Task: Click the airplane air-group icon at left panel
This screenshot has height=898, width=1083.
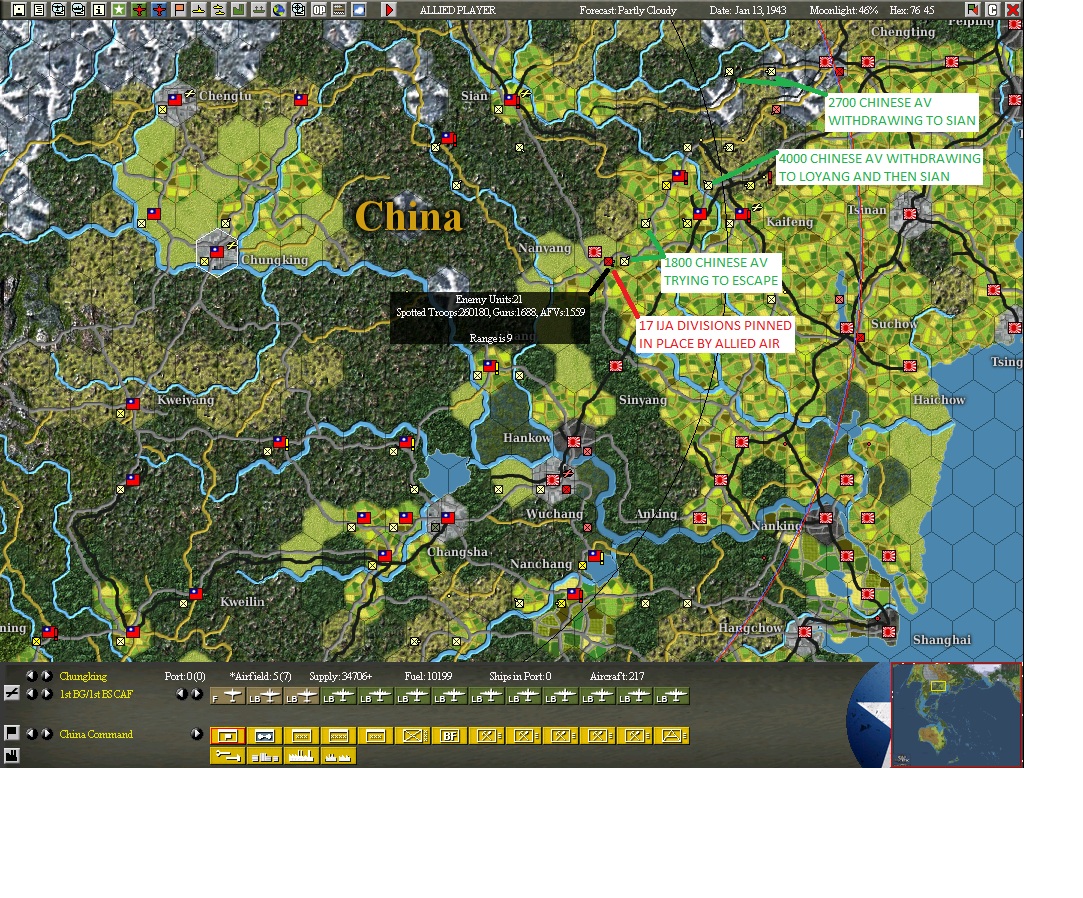Action: coord(12,693)
